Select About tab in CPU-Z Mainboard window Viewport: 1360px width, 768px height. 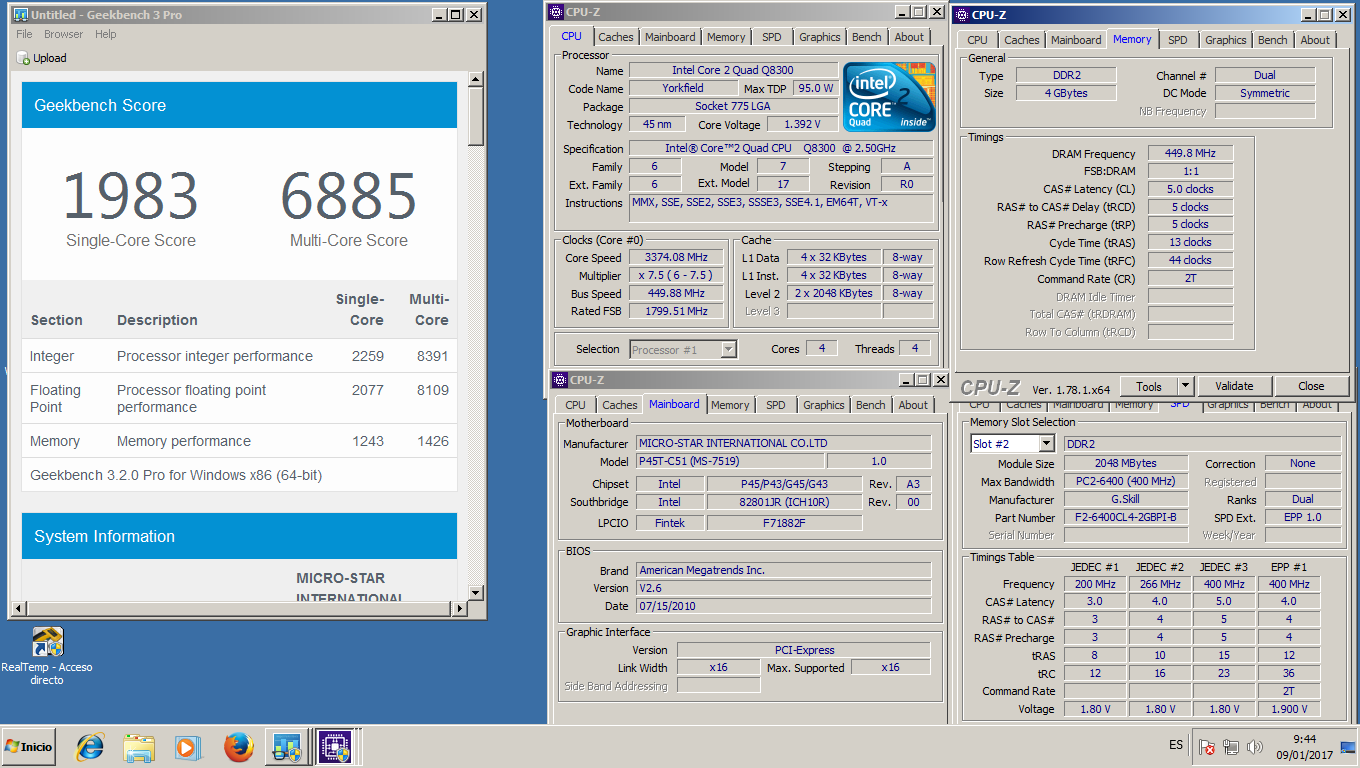pyautogui.click(x=913, y=405)
